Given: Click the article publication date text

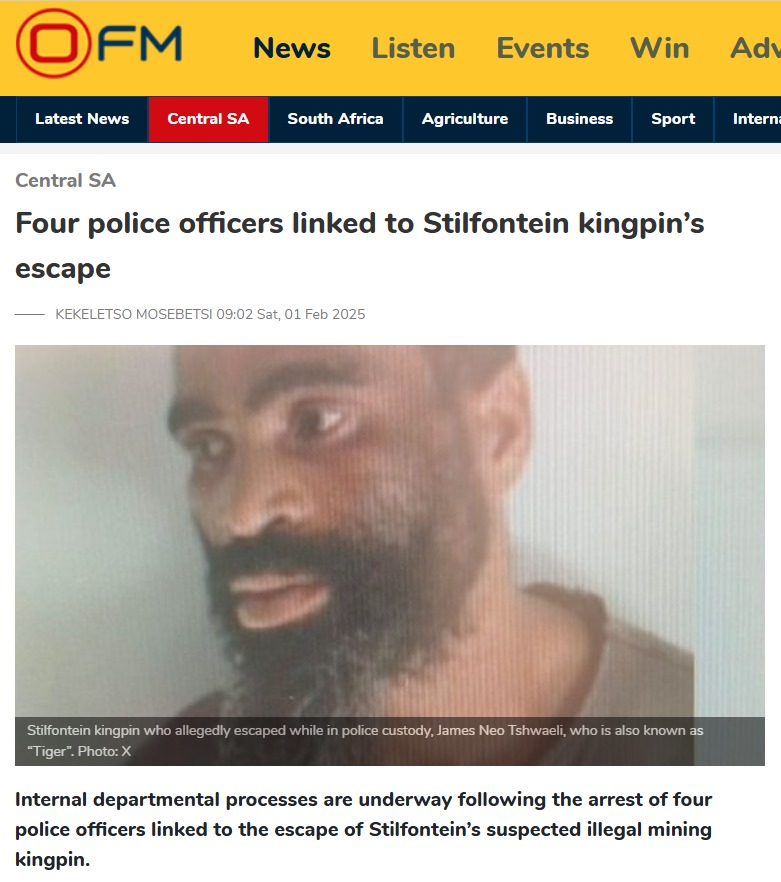Looking at the screenshot, I should click(291, 314).
